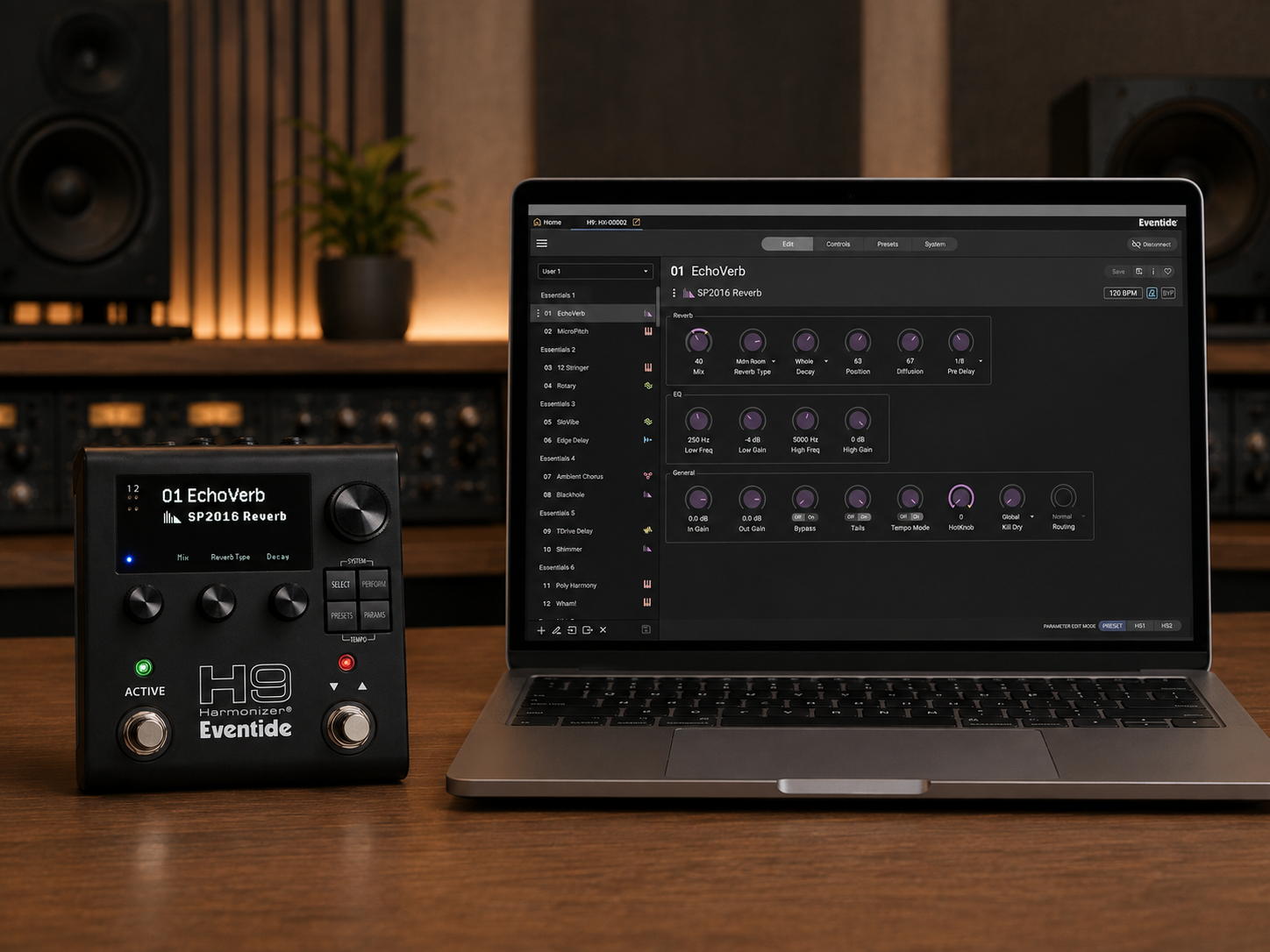Screen dimensions: 1270x952
Task: Click the Save button for the preset
Action: [1118, 272]
